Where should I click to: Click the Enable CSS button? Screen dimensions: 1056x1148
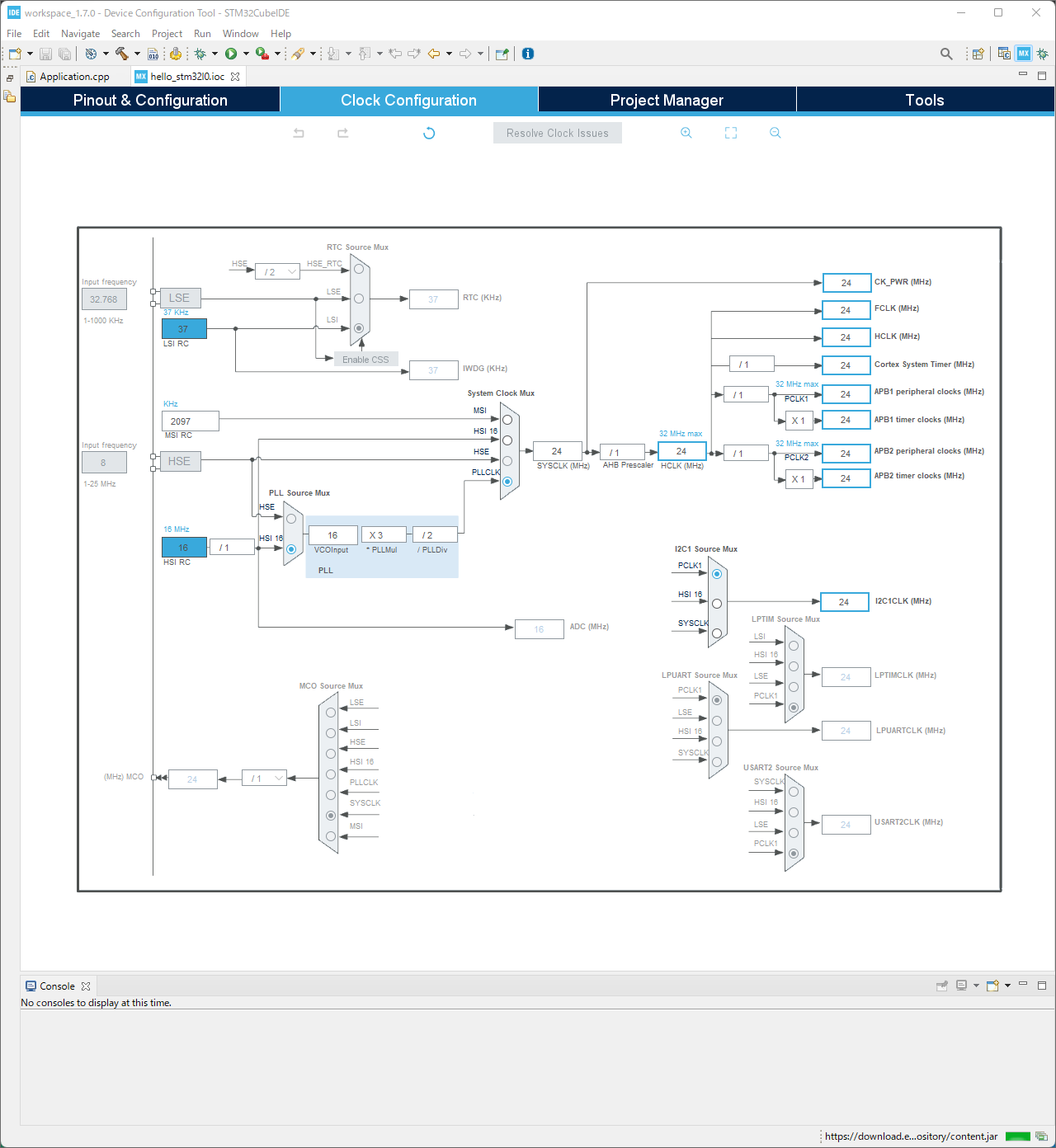(365, 360)
